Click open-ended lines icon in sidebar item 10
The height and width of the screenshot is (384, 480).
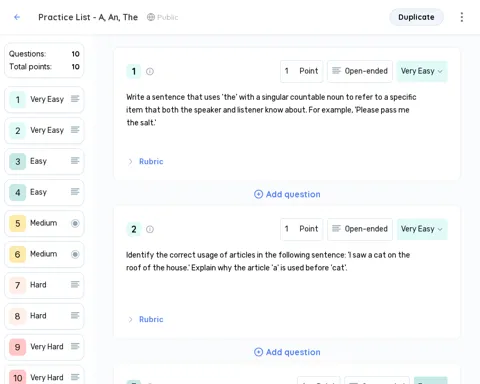75,377
